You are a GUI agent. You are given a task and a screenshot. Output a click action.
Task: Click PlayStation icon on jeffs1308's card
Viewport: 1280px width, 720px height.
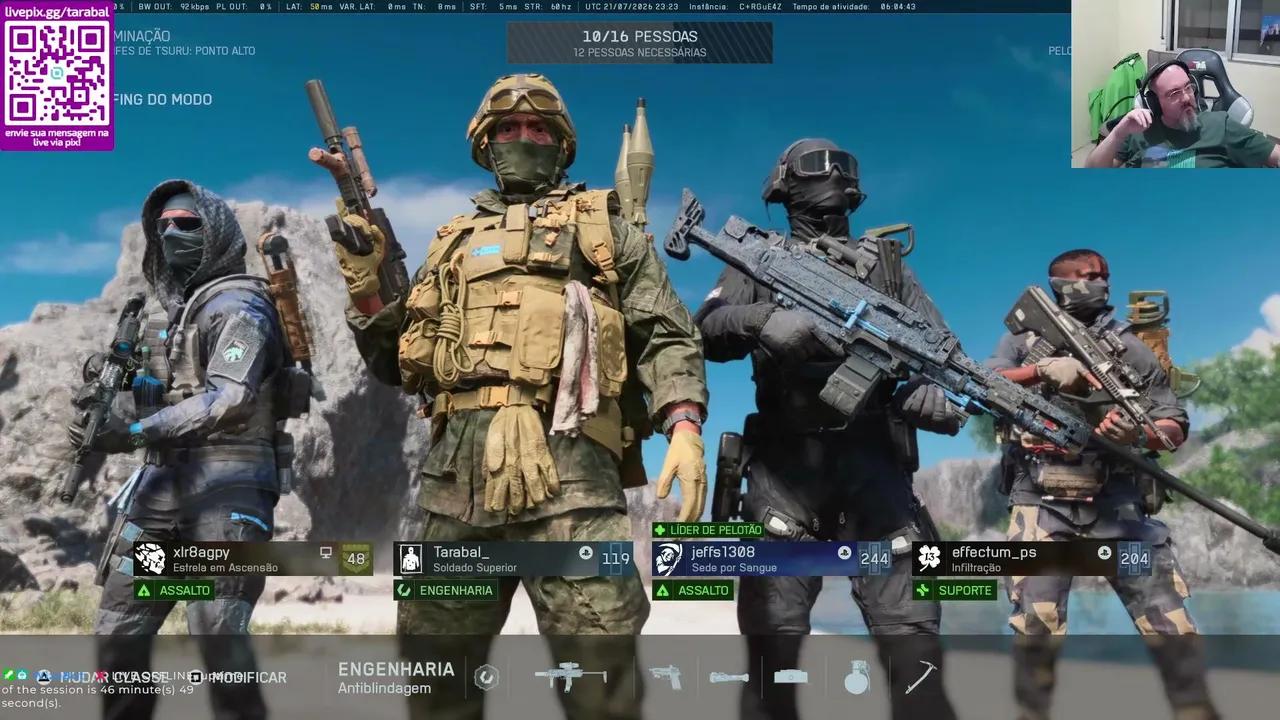tap(844, 552)
